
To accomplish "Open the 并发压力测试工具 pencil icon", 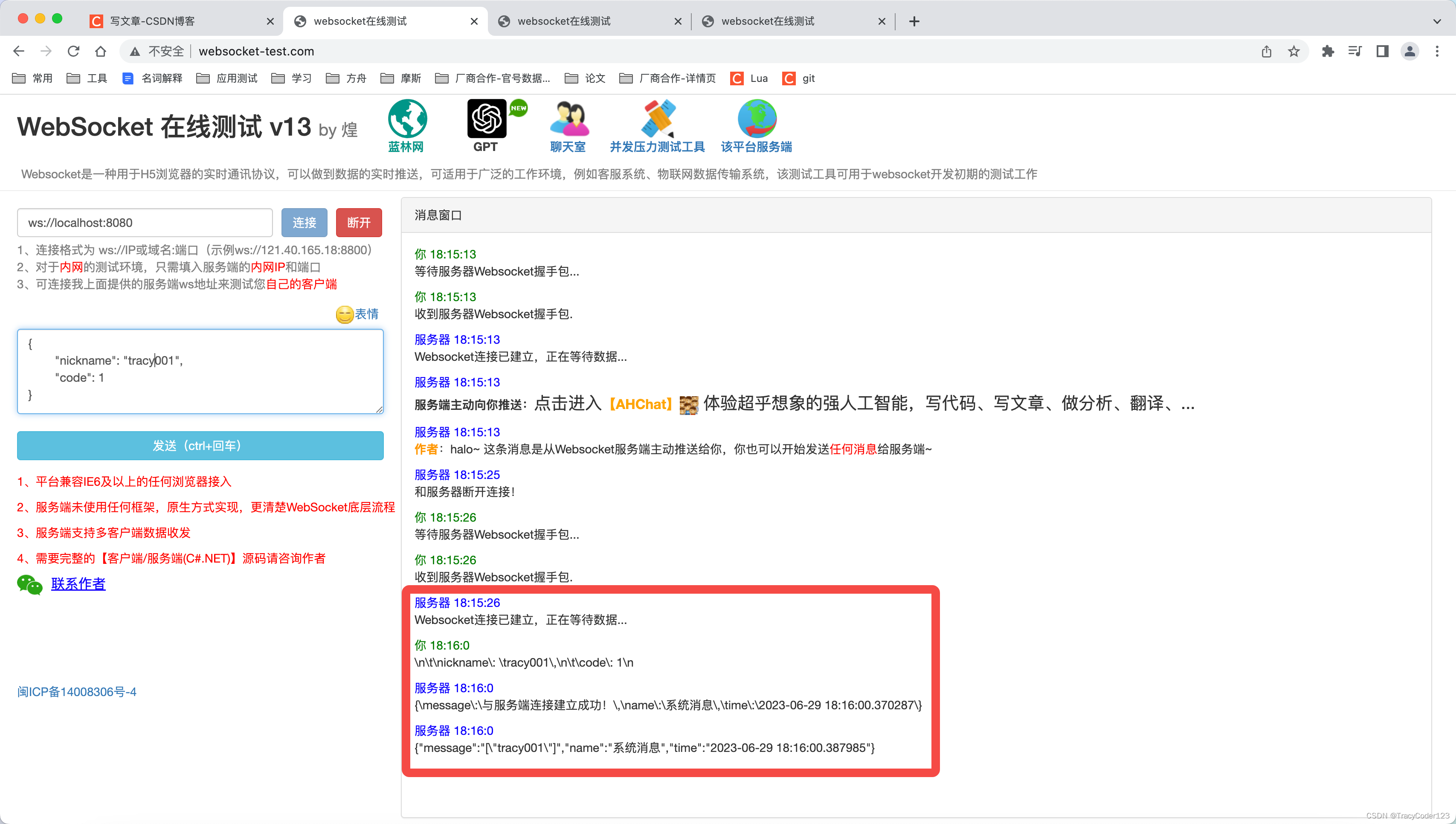I will point(658,119).
